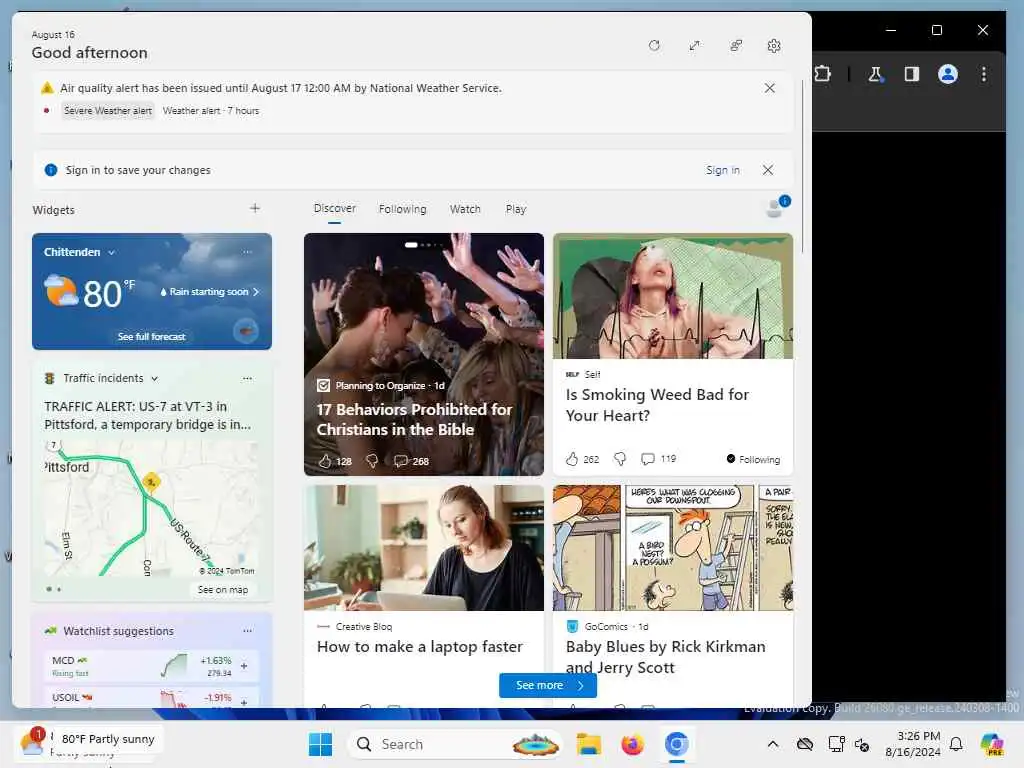The image size is (1024, 768).
Task: Show hidden system tray icons
Action: tap(773, 744)
